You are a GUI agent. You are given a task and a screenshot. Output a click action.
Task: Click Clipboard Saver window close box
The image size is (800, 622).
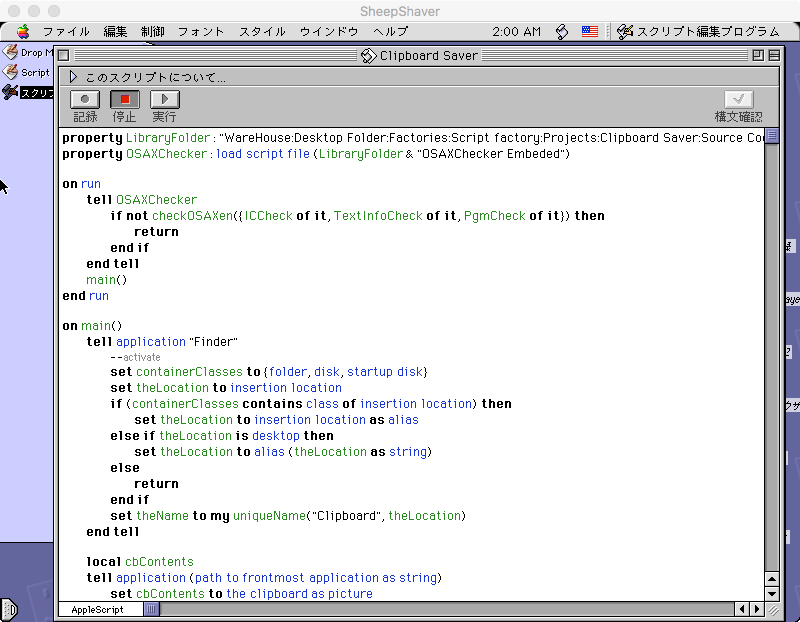point(64,55)
